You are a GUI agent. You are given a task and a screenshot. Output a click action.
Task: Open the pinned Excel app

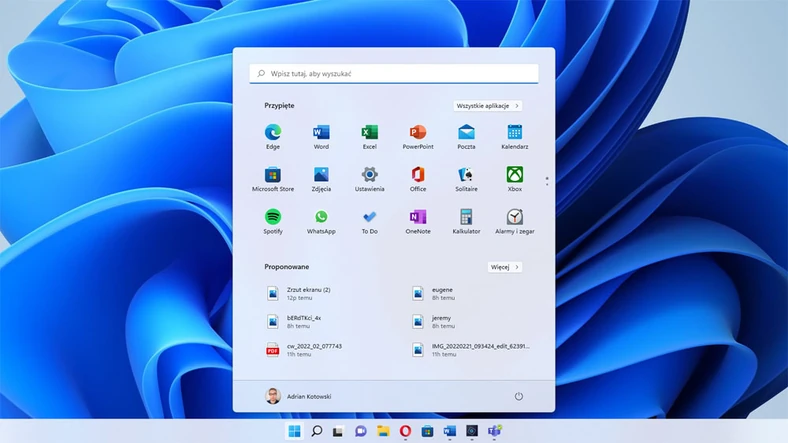[369, 137]
